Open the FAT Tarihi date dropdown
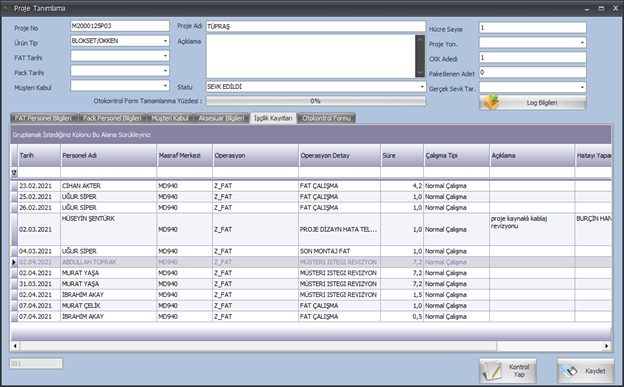Screen dimensions: 624x387 click(165, 56)
